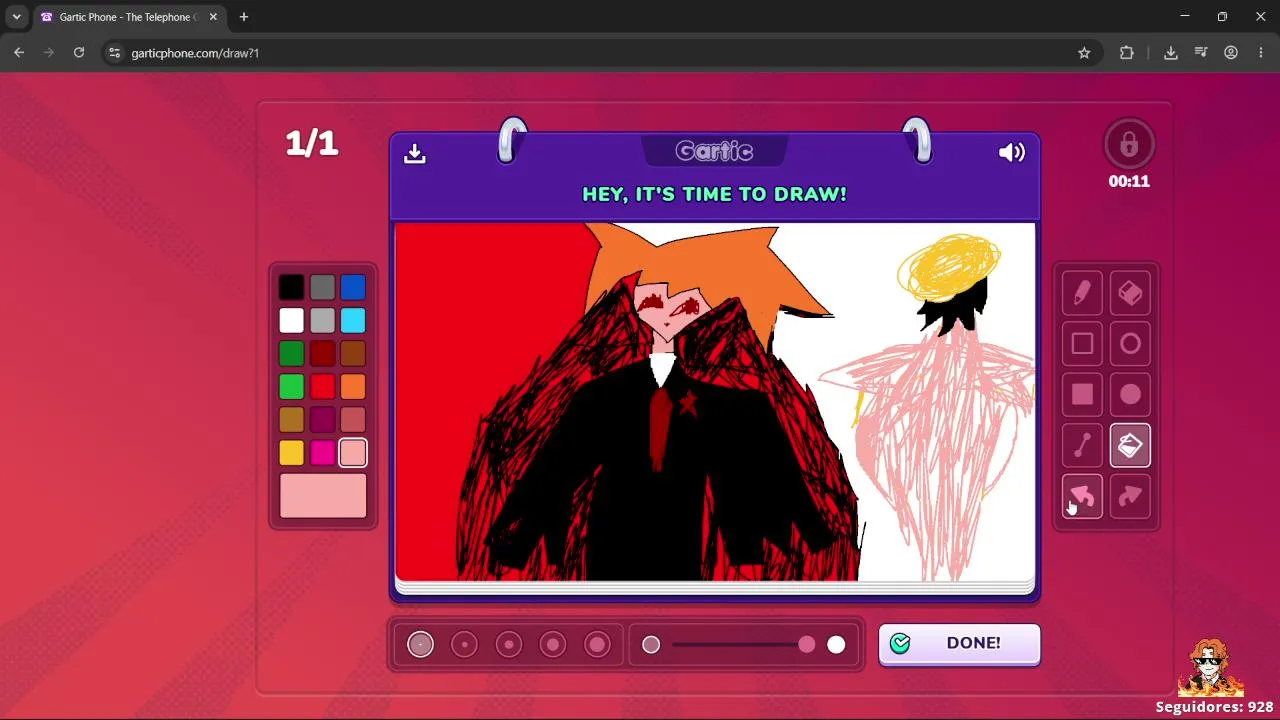Activate the paint bucket fill tool
This screenshot has width=1280, height=720.
tap(1130, 446)
